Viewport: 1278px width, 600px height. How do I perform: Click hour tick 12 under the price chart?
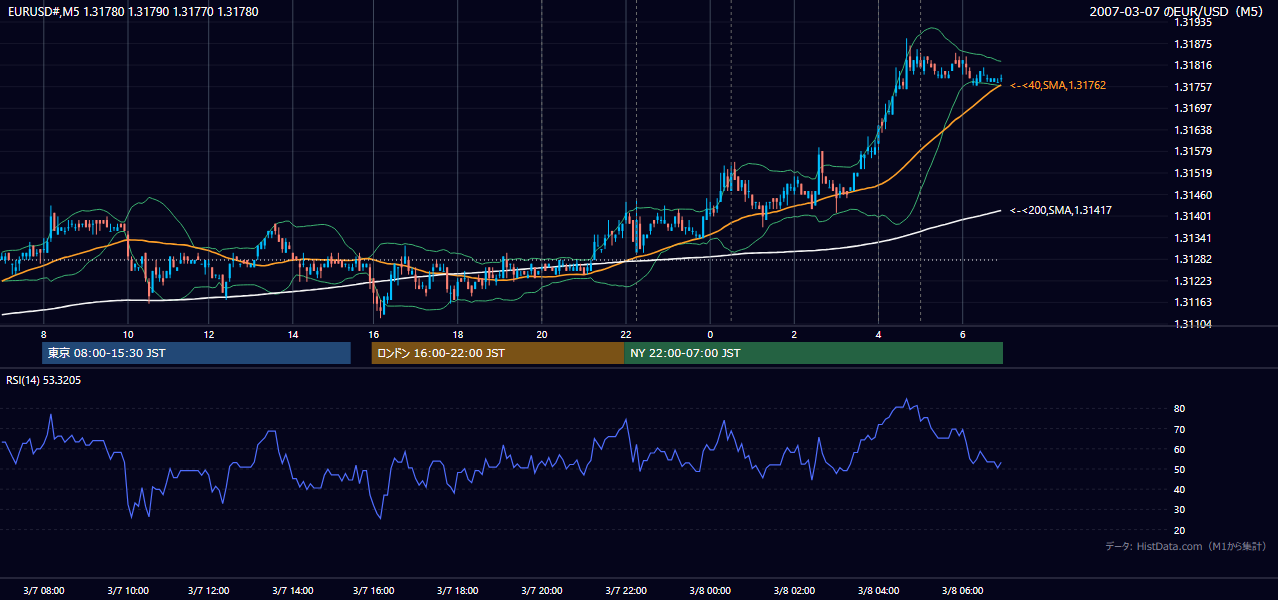210,334
